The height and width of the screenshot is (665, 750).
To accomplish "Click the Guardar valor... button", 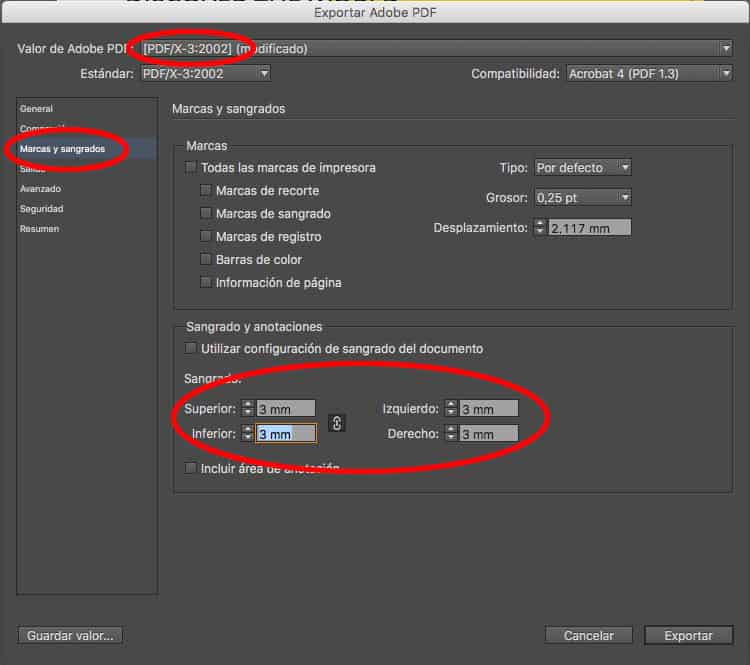I will tap(70, 635).
